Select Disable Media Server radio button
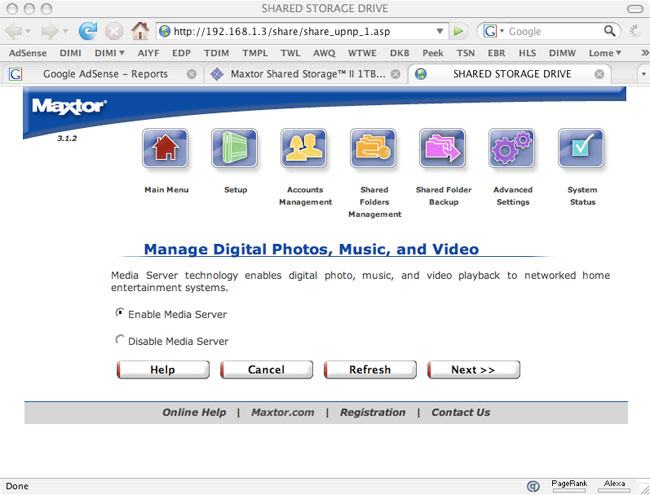Screen dimensions: 650x495 (119, 340)
